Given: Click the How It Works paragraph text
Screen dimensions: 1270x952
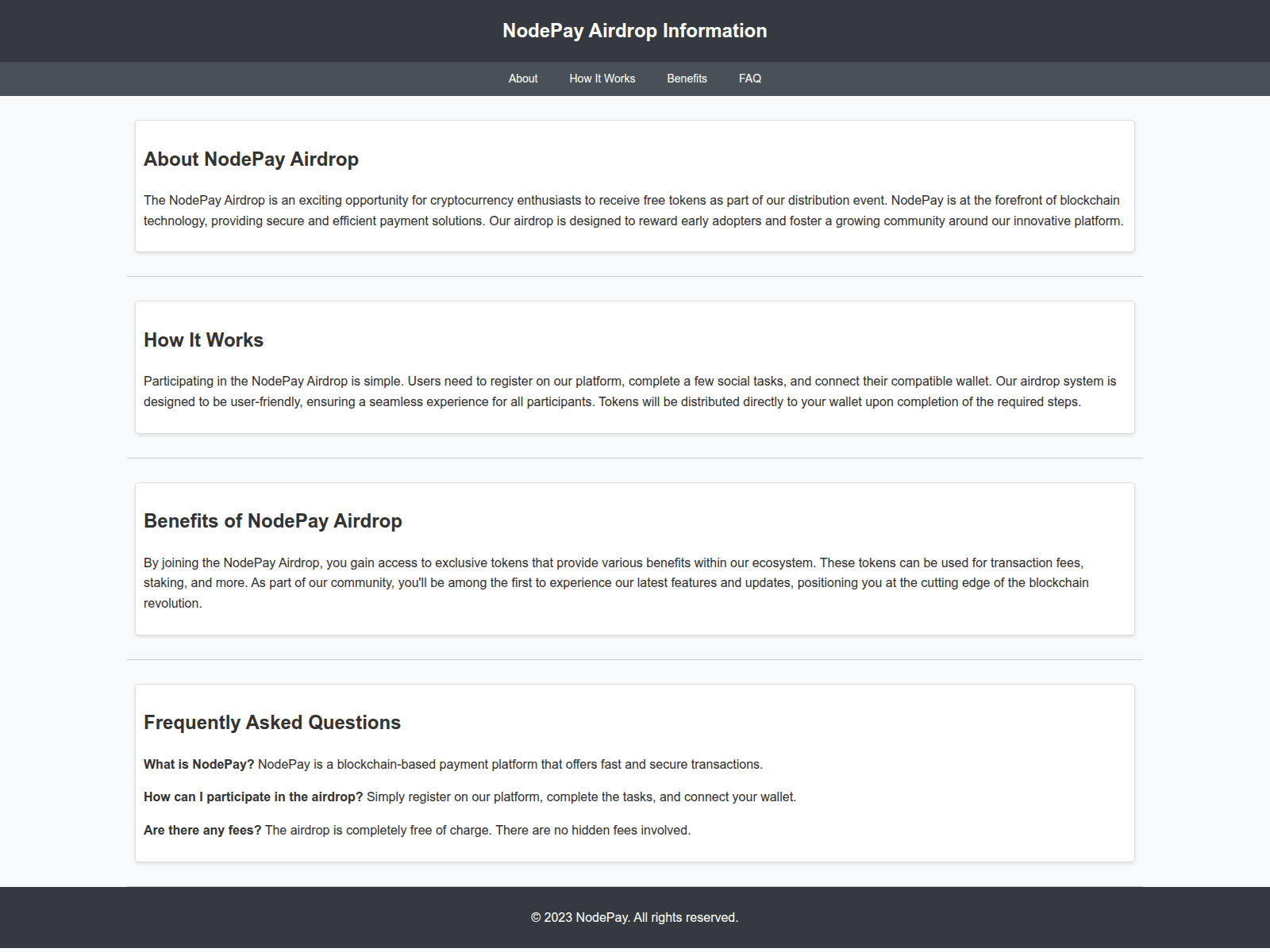Looking at the screenshot, I should pos(629,392).
